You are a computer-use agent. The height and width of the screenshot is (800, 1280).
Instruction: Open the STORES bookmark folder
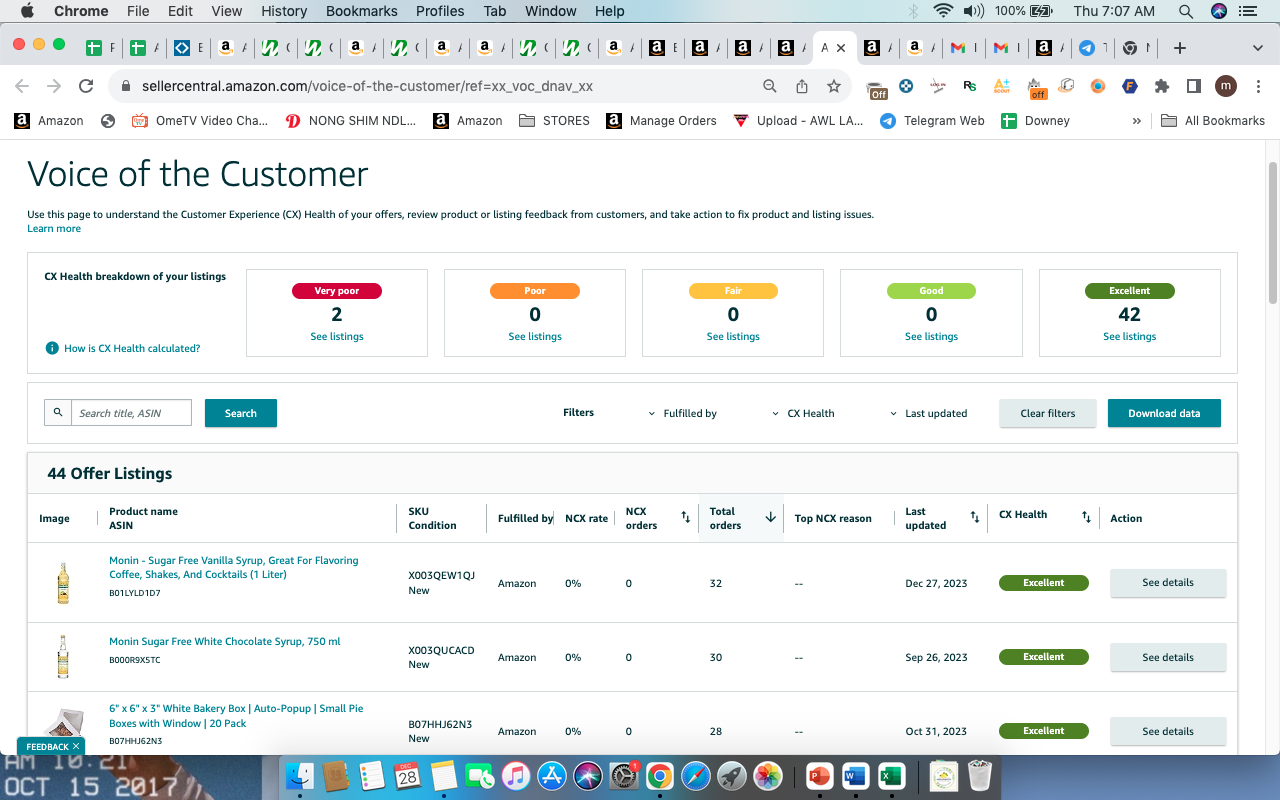tap(554, 121)
